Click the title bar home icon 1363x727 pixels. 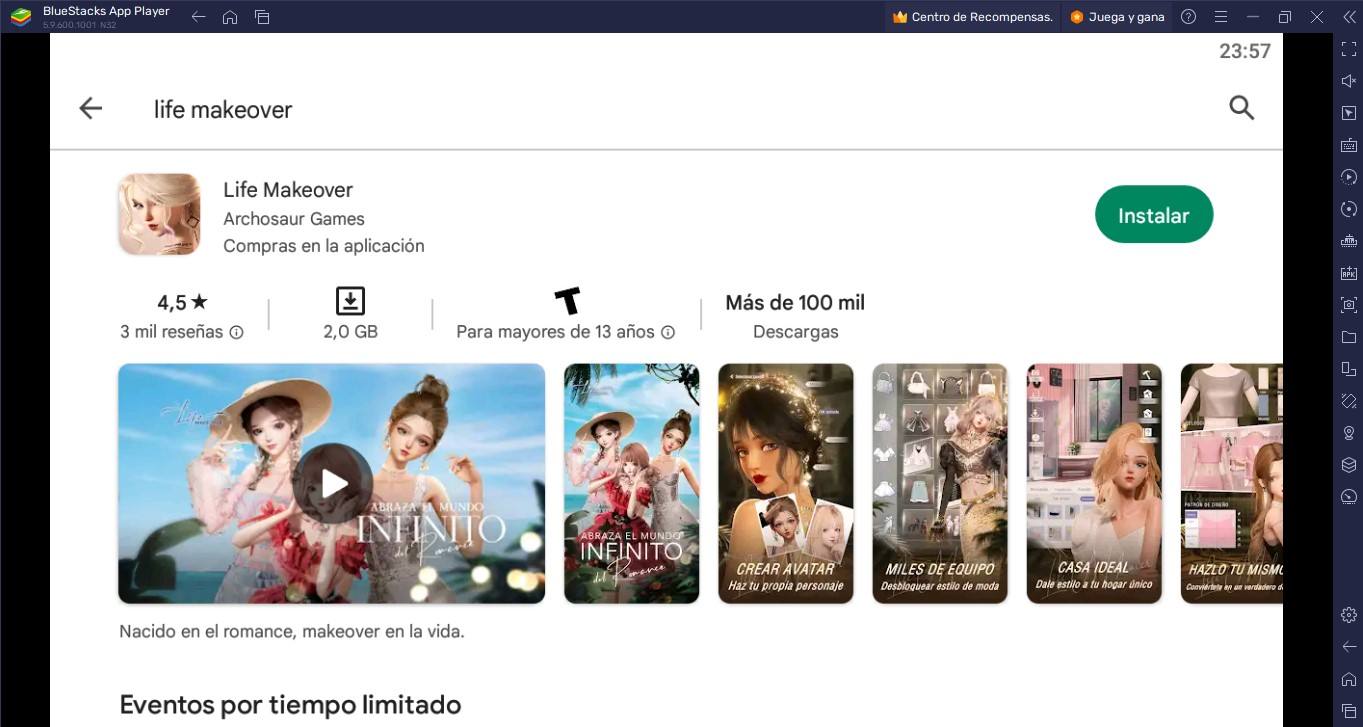(x=230, y=16)
